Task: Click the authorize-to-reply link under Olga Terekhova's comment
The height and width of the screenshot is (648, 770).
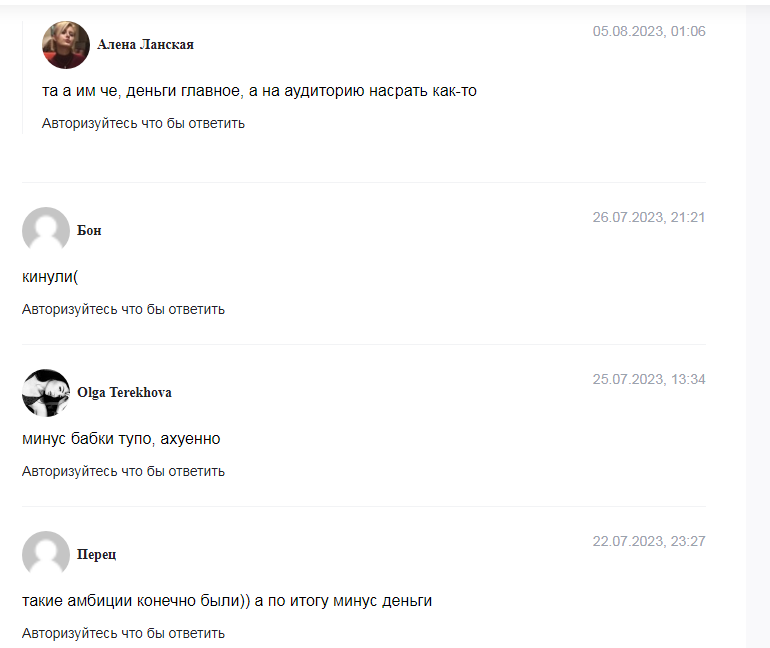Action: click(123, 471)
